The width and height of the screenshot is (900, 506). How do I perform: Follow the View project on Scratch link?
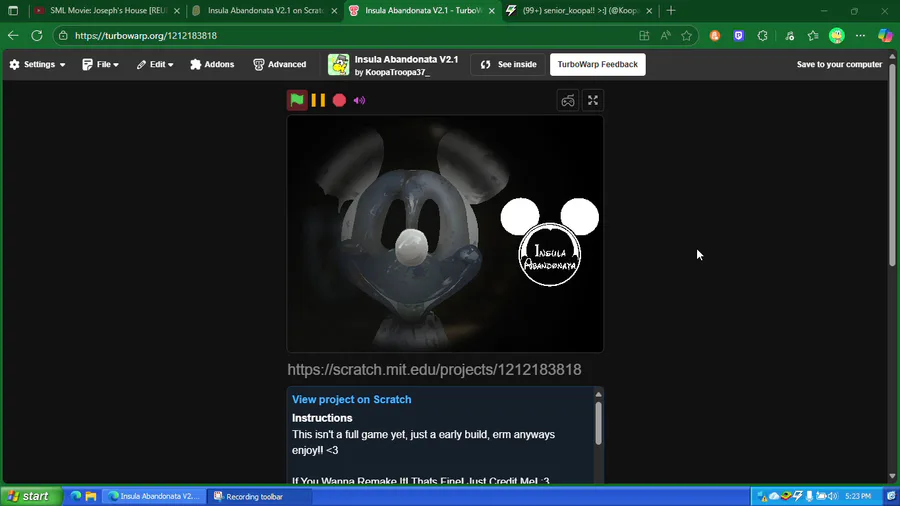(x=351, y=399)
